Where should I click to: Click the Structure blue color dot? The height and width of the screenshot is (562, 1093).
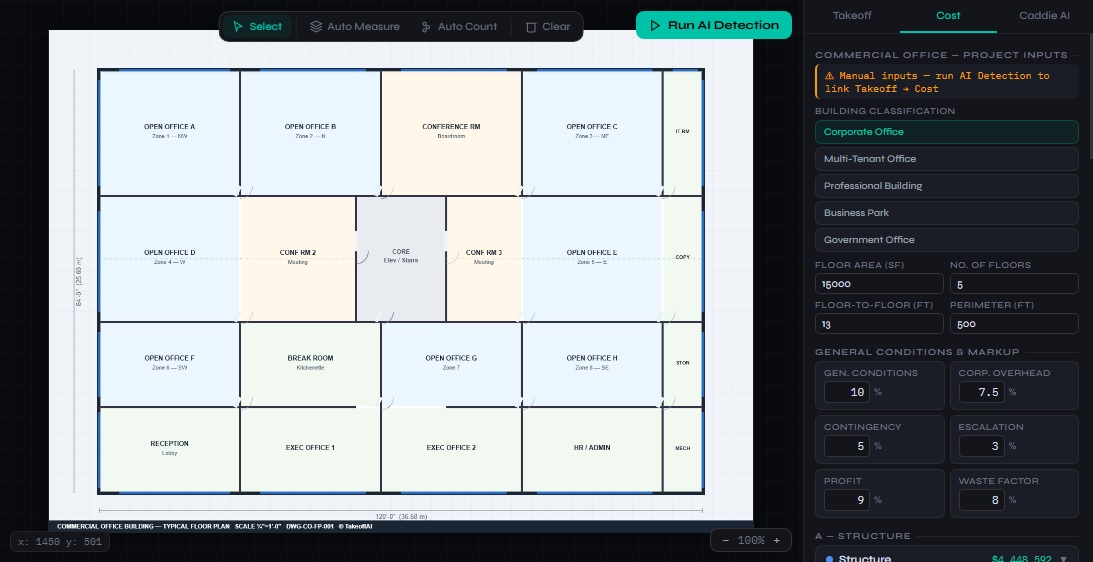829,559
